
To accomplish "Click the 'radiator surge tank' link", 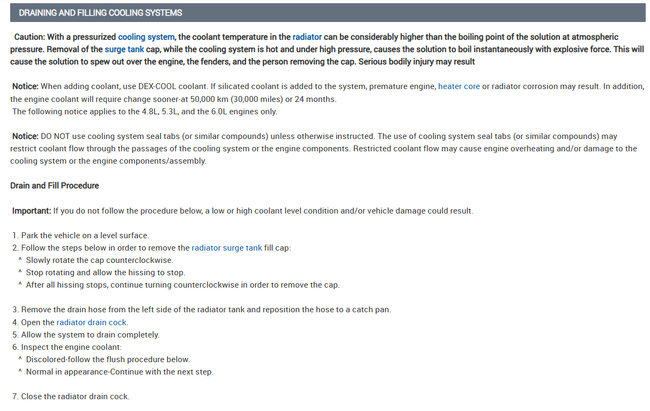I will [226, 247].
